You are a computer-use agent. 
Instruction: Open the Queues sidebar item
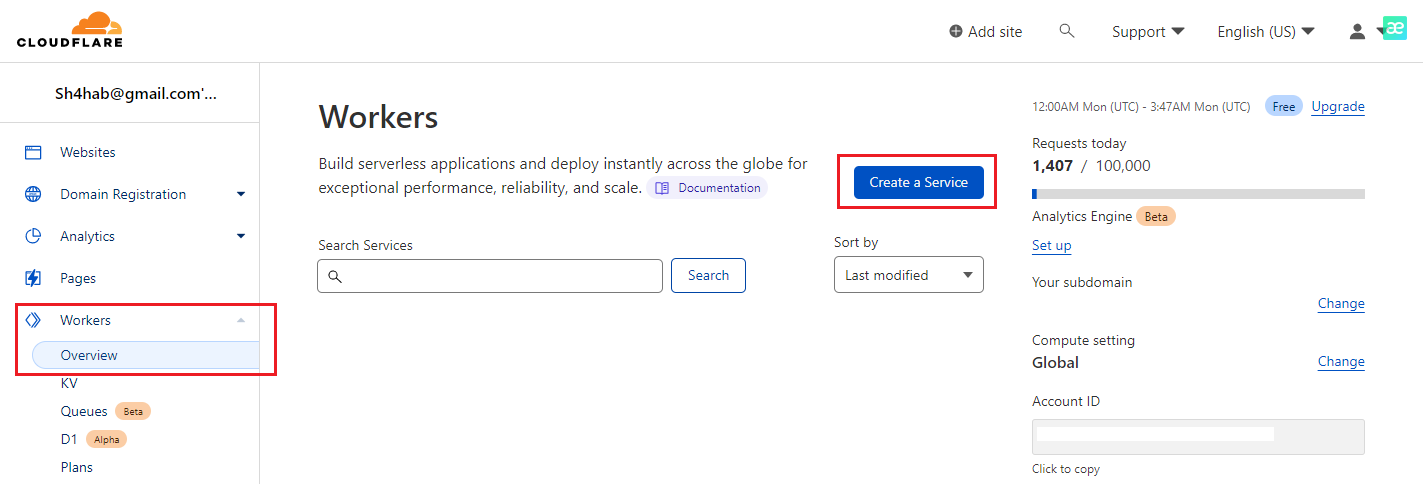(x=84, y=411)
